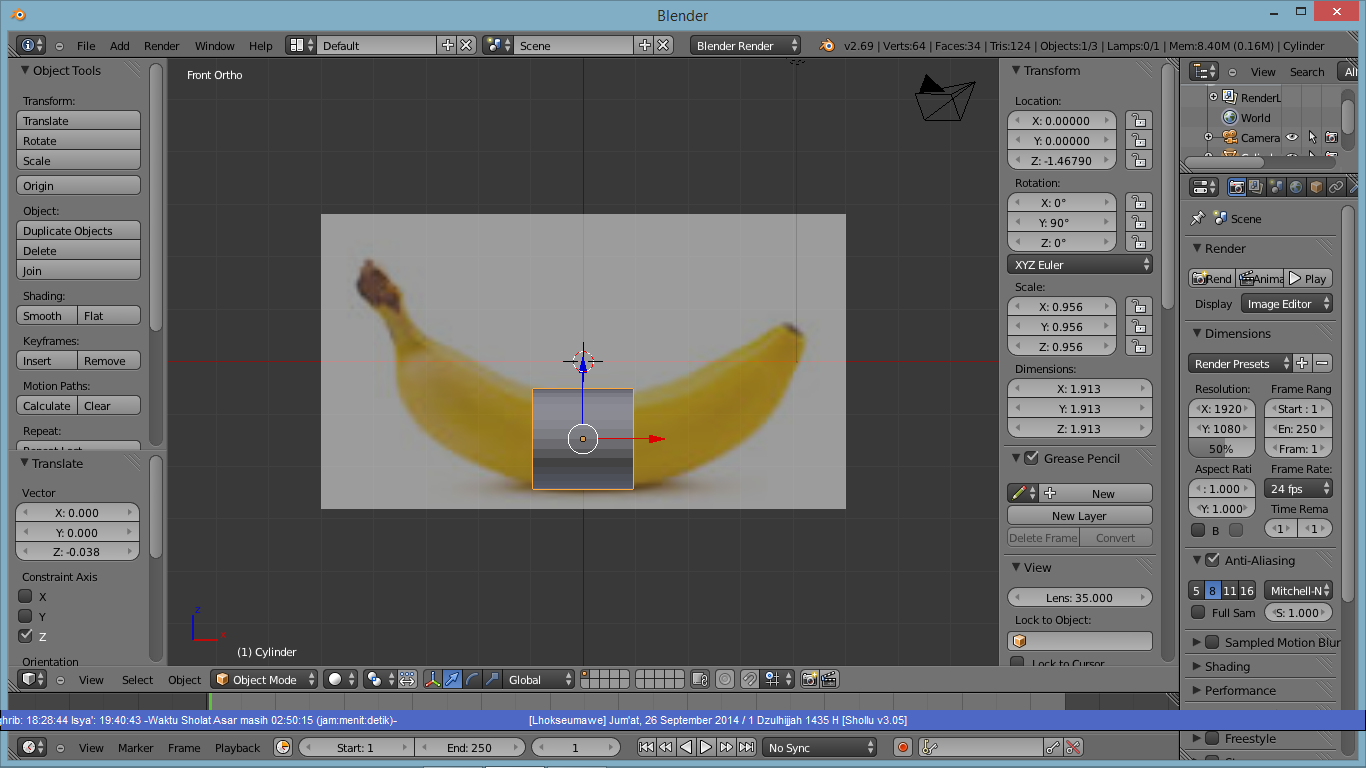
Task: Click the timeline record keyframe button
Action: tap(903, 747)
